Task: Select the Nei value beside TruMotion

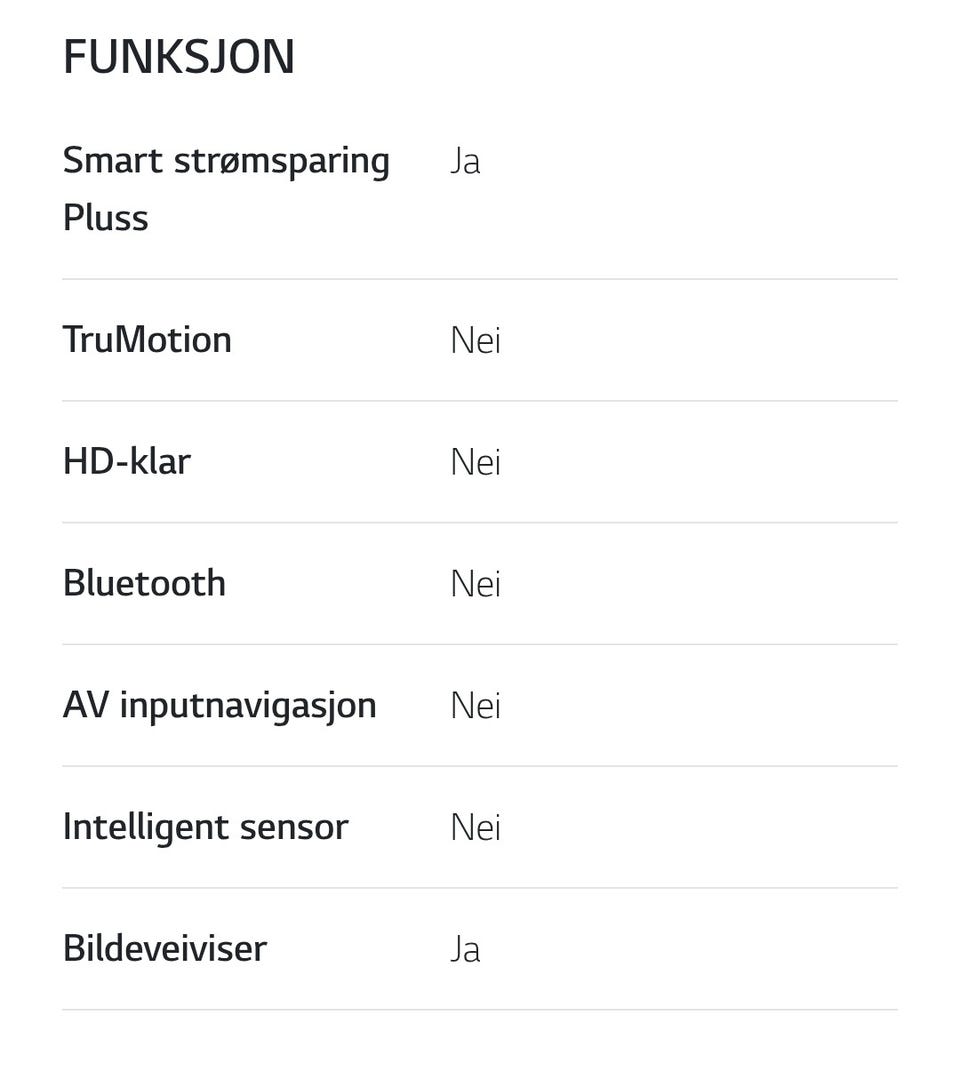Action: point(475,341)
